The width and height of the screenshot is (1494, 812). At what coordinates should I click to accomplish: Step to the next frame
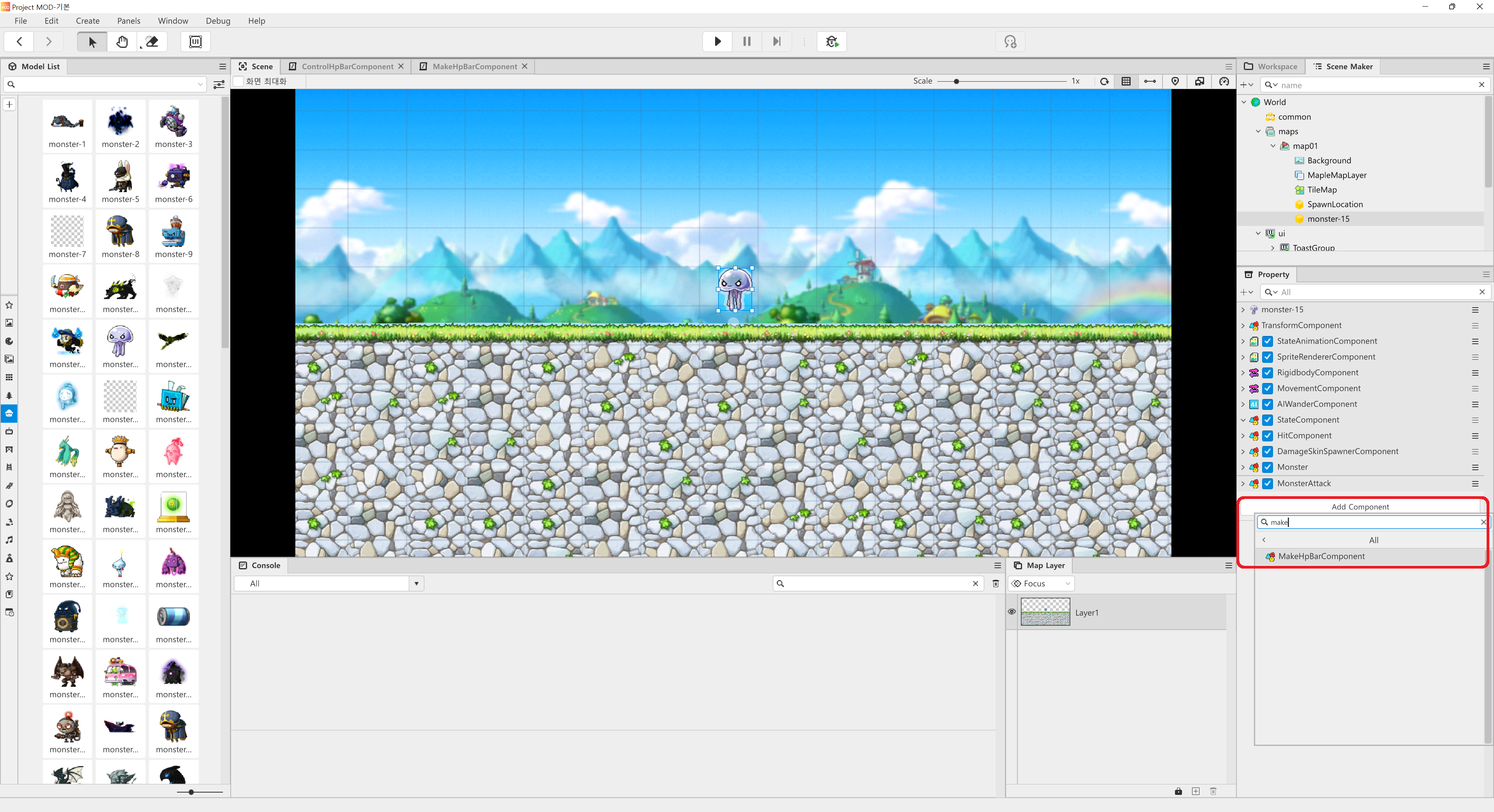(x=777, y=42)
